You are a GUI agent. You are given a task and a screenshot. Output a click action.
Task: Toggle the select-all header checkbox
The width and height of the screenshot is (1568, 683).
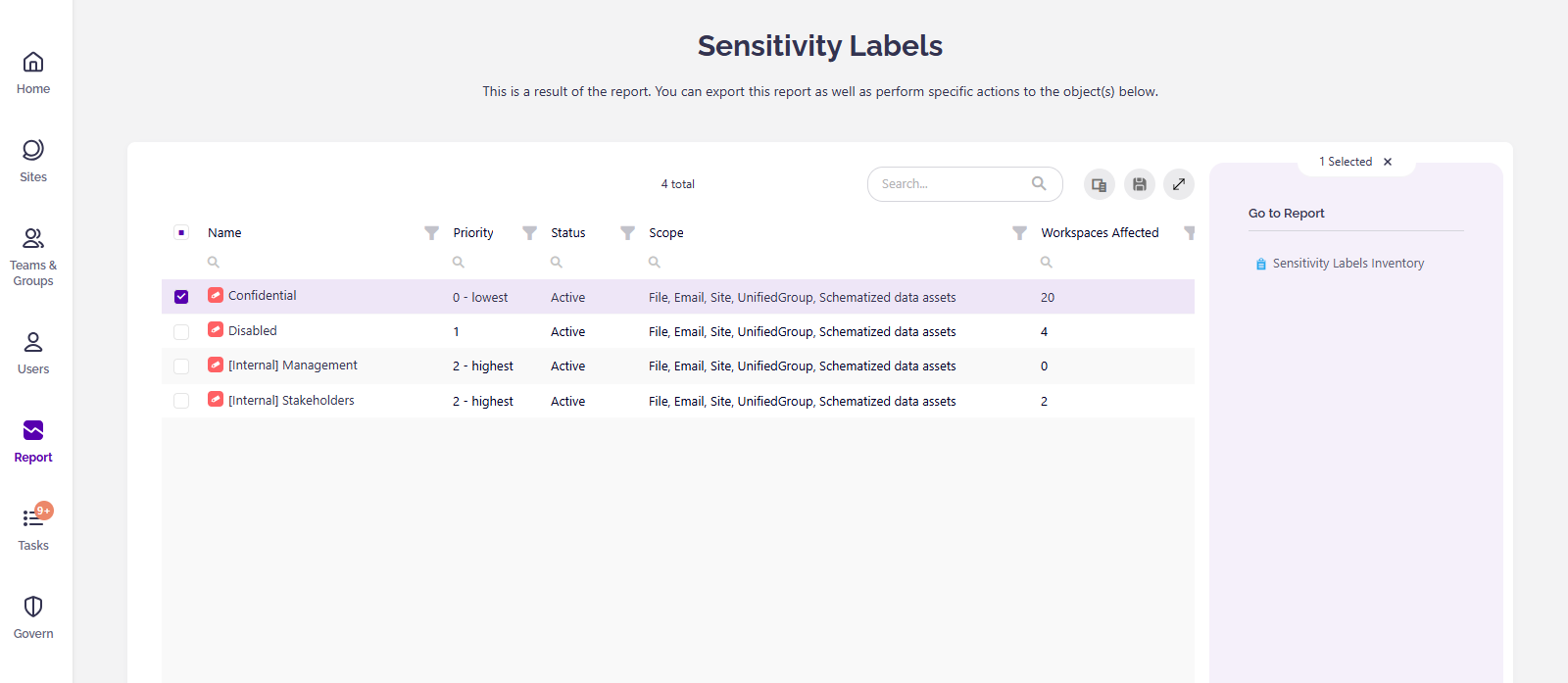[181, 232]
